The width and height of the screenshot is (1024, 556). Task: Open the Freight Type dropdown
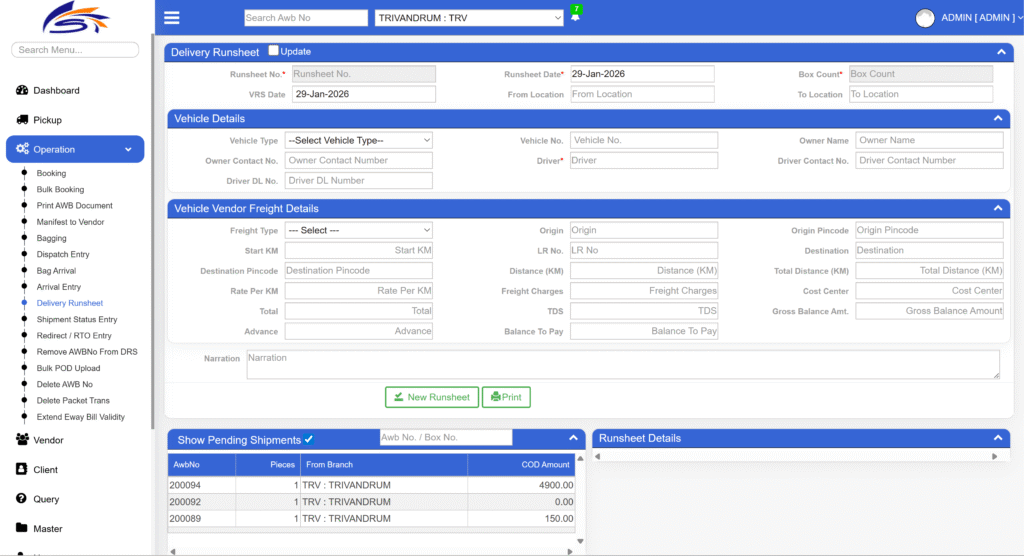[358, 231]
